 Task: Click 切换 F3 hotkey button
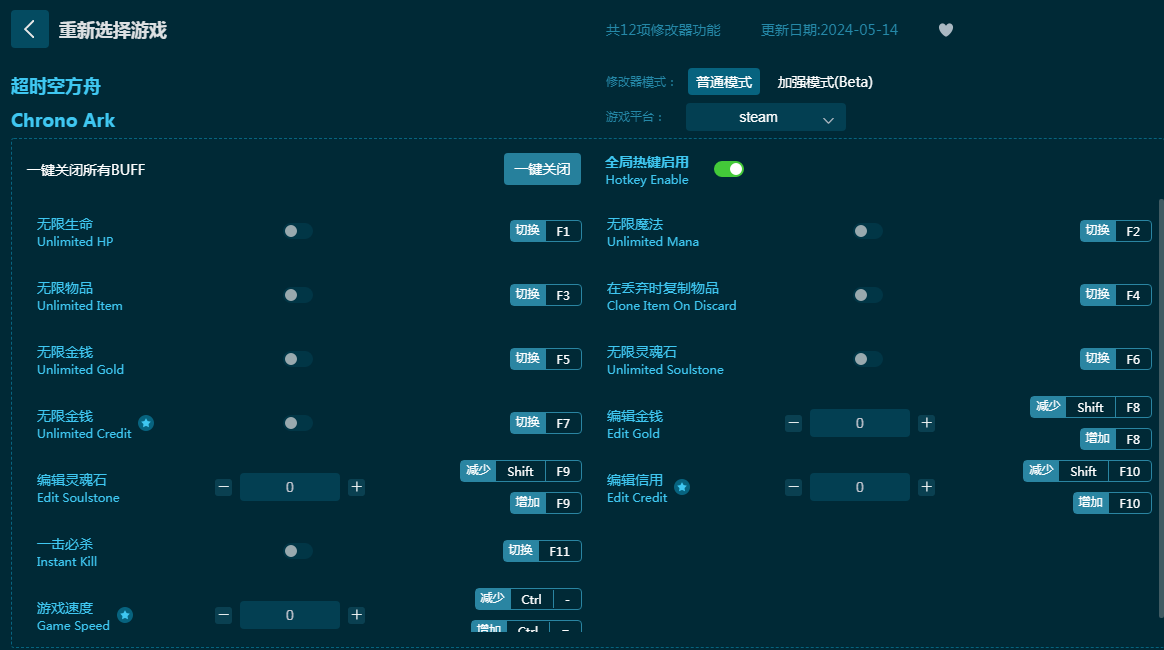(x=546, y=295)
